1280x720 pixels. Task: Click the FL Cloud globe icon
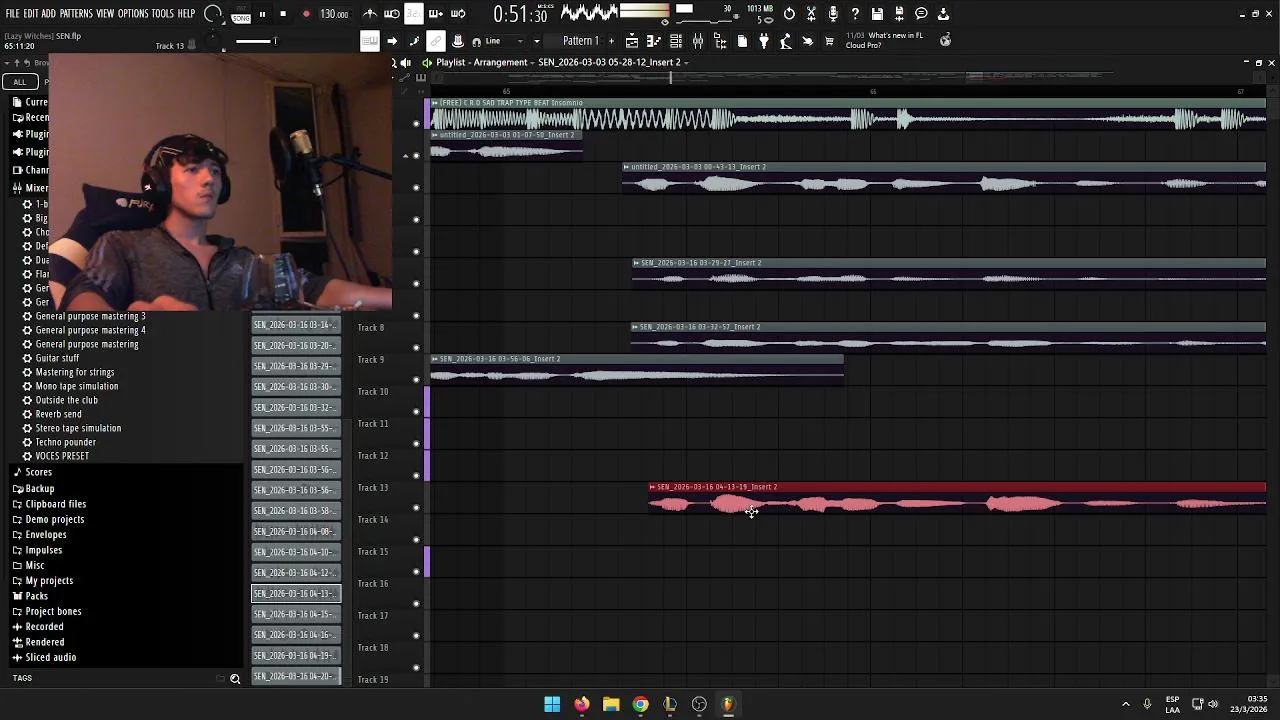click(x=945, y=41)
